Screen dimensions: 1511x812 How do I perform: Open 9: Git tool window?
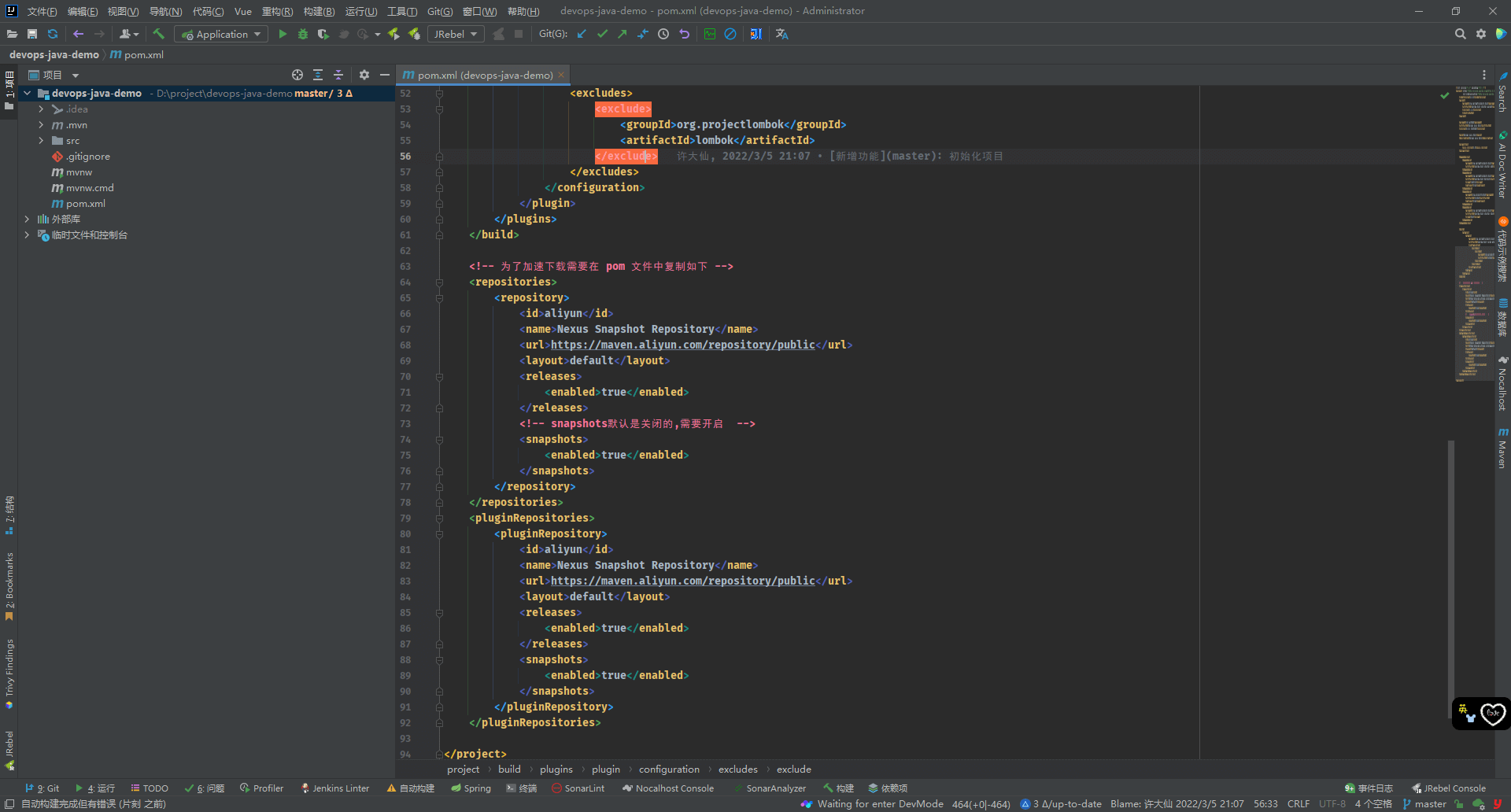(x=42, y=788)
